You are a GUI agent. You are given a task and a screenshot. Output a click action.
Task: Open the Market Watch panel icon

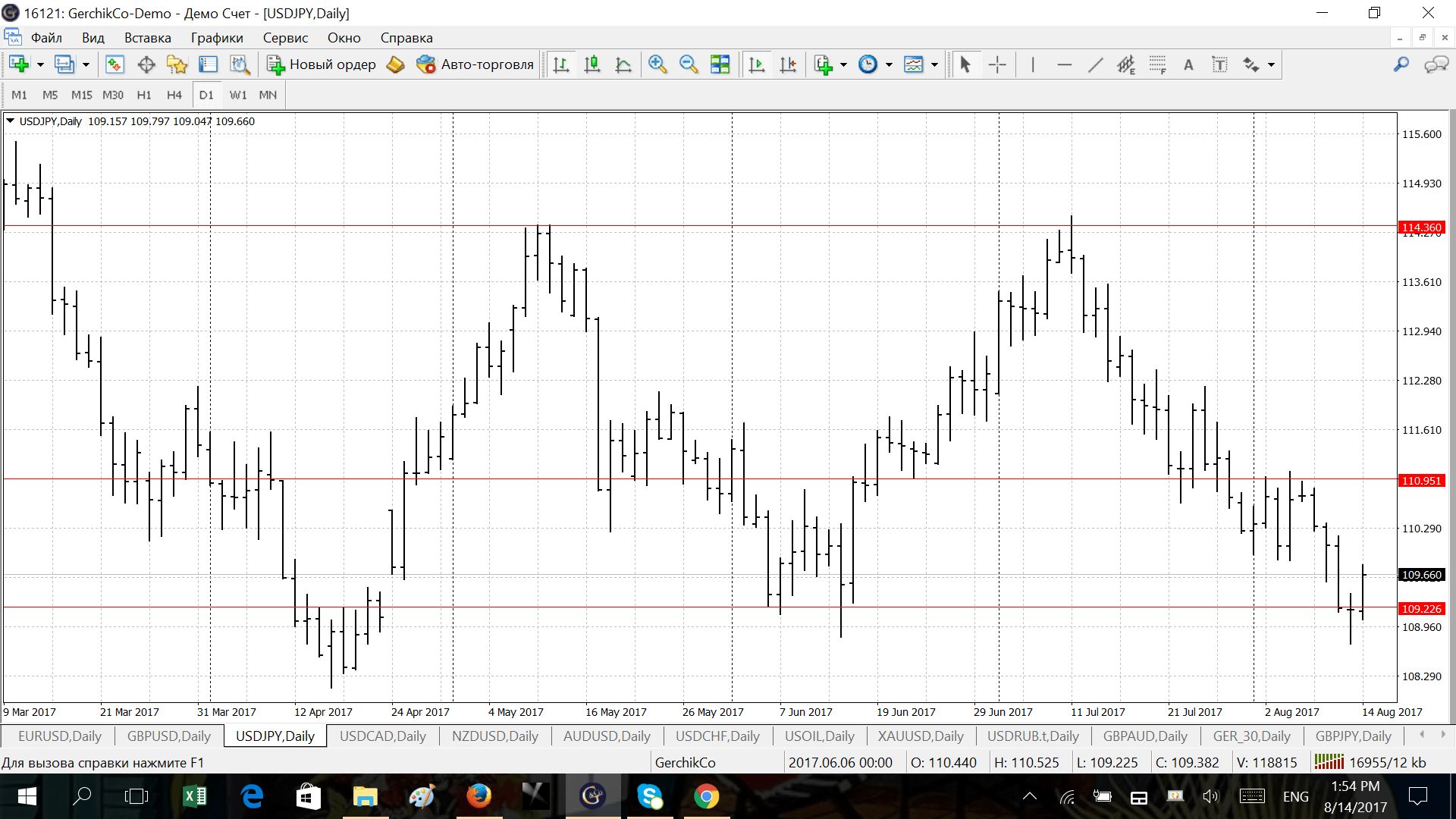click(115, 64)
